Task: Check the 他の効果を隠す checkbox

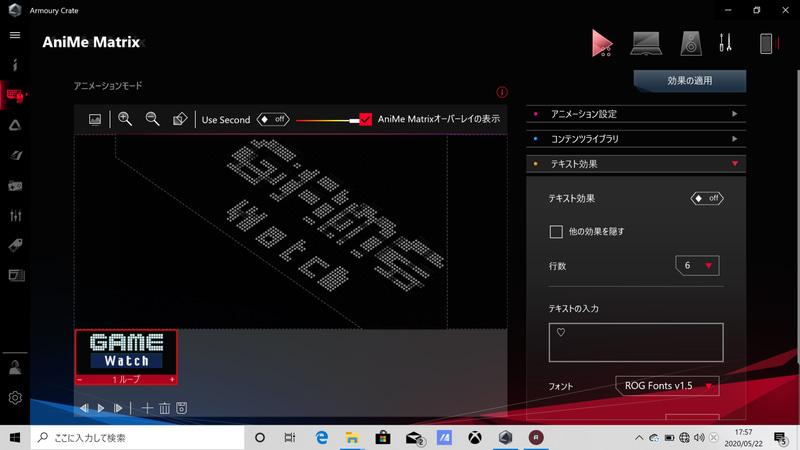Action: click(x=556, y=232)
